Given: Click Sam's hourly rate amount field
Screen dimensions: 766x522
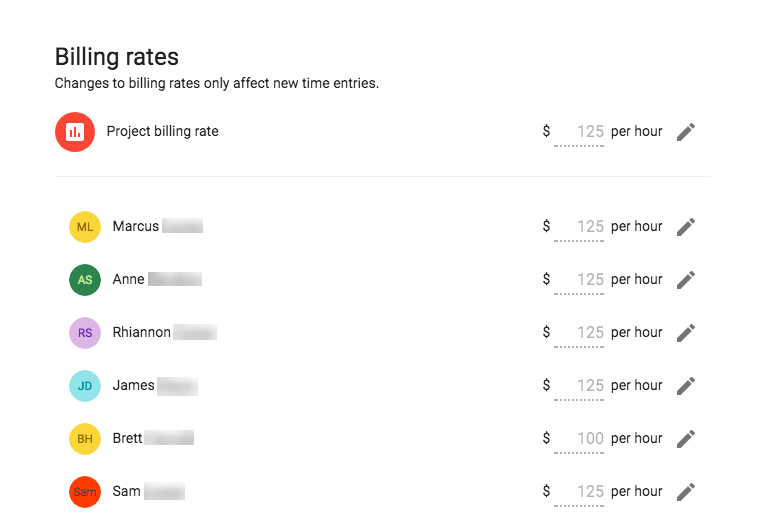Looking at the screenshot, I should [x=579, y=492].
